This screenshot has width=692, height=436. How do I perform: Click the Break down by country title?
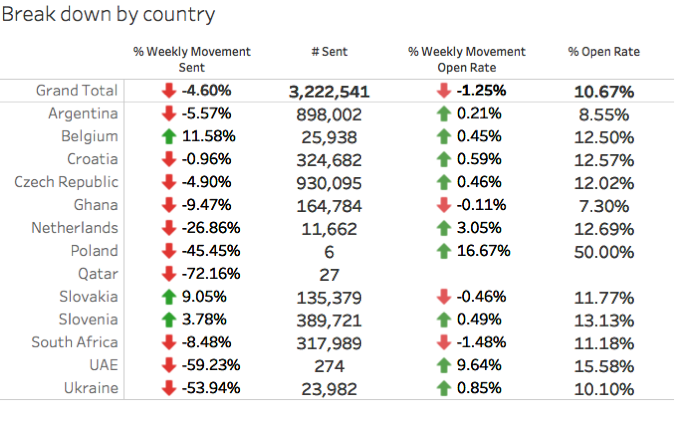click(108, 15)
